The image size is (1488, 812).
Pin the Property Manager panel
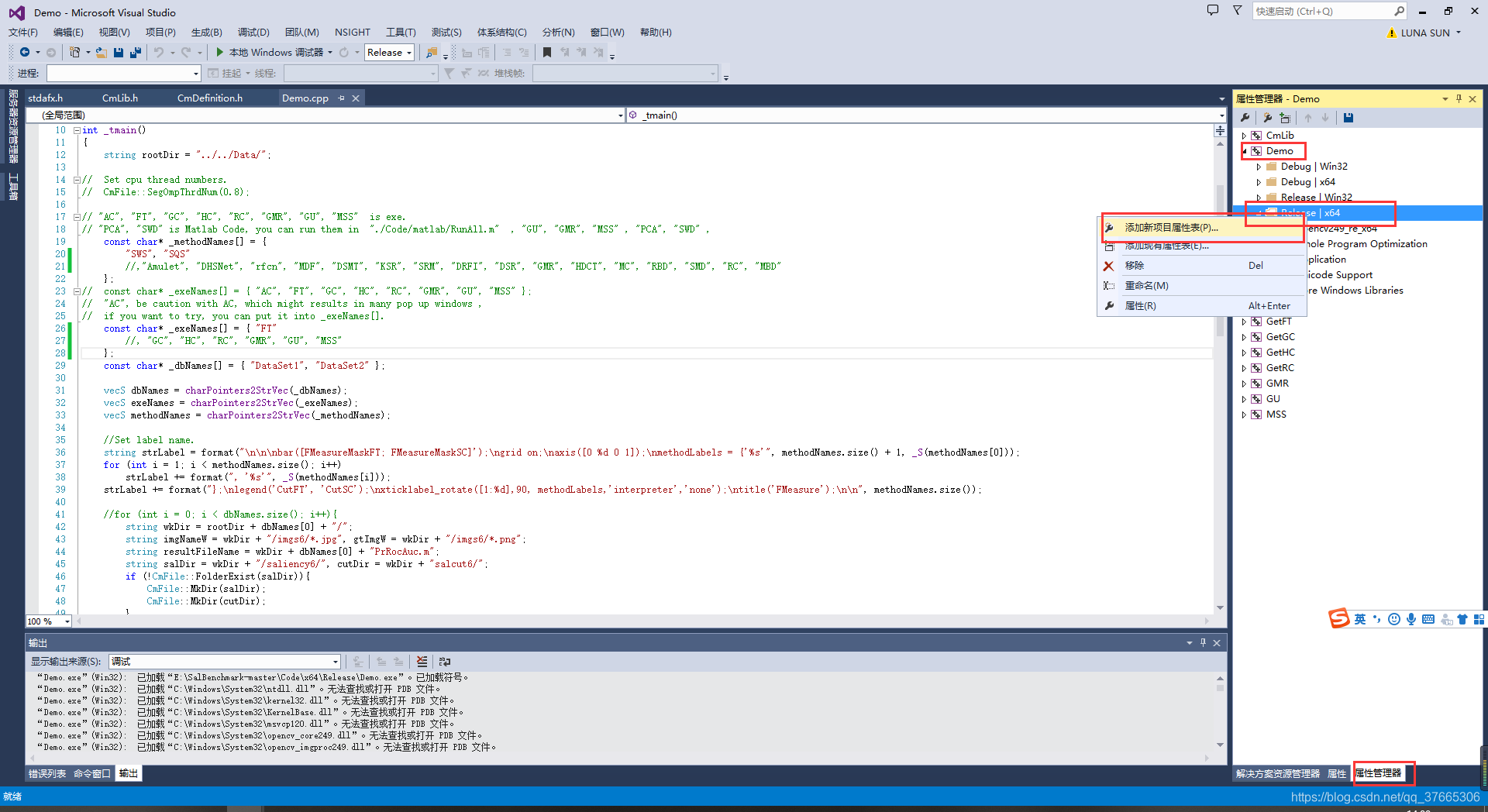coord(1459,98)
